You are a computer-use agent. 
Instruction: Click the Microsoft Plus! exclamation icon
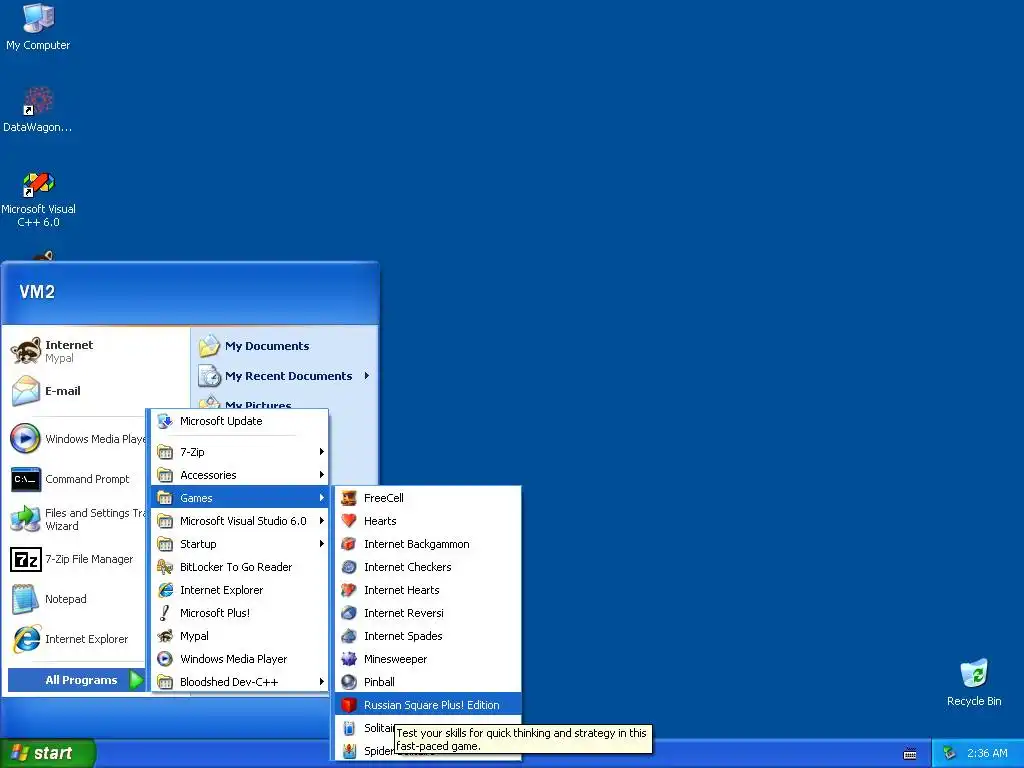(165, 613)
